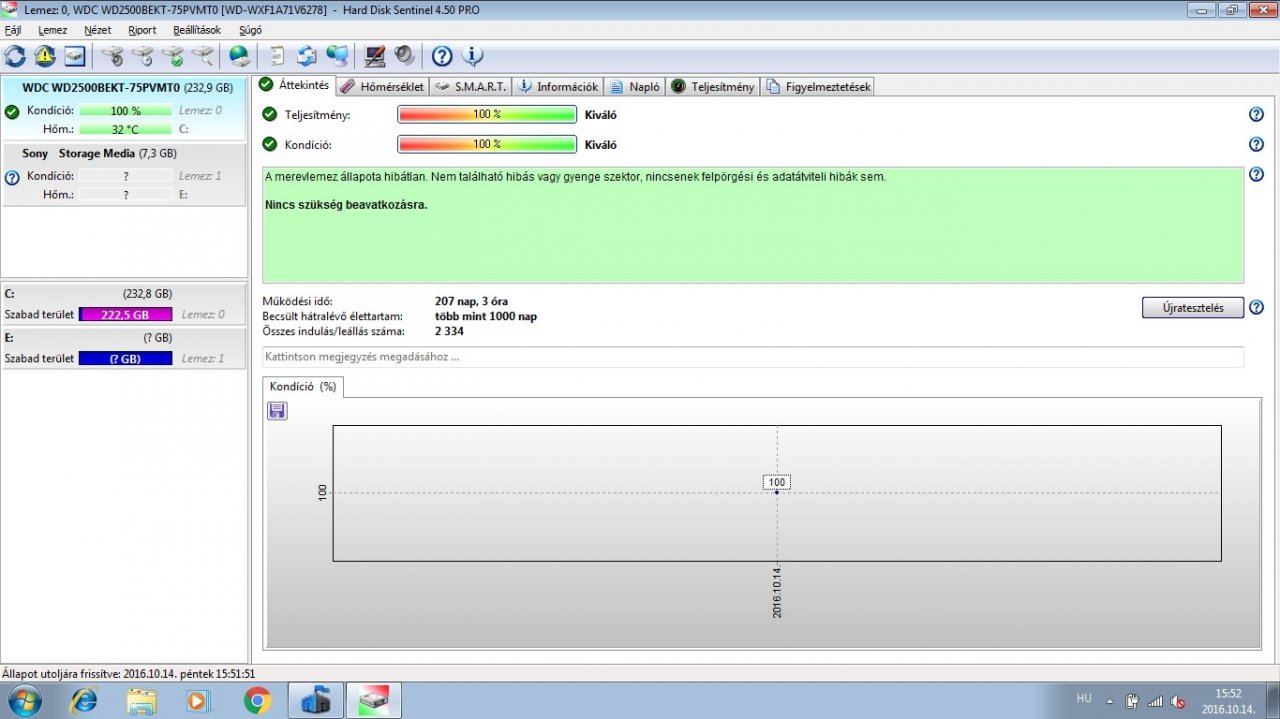This screenshot has height=719, width=1280.
Task: Click the green status message panel
Action: (753, 225)
